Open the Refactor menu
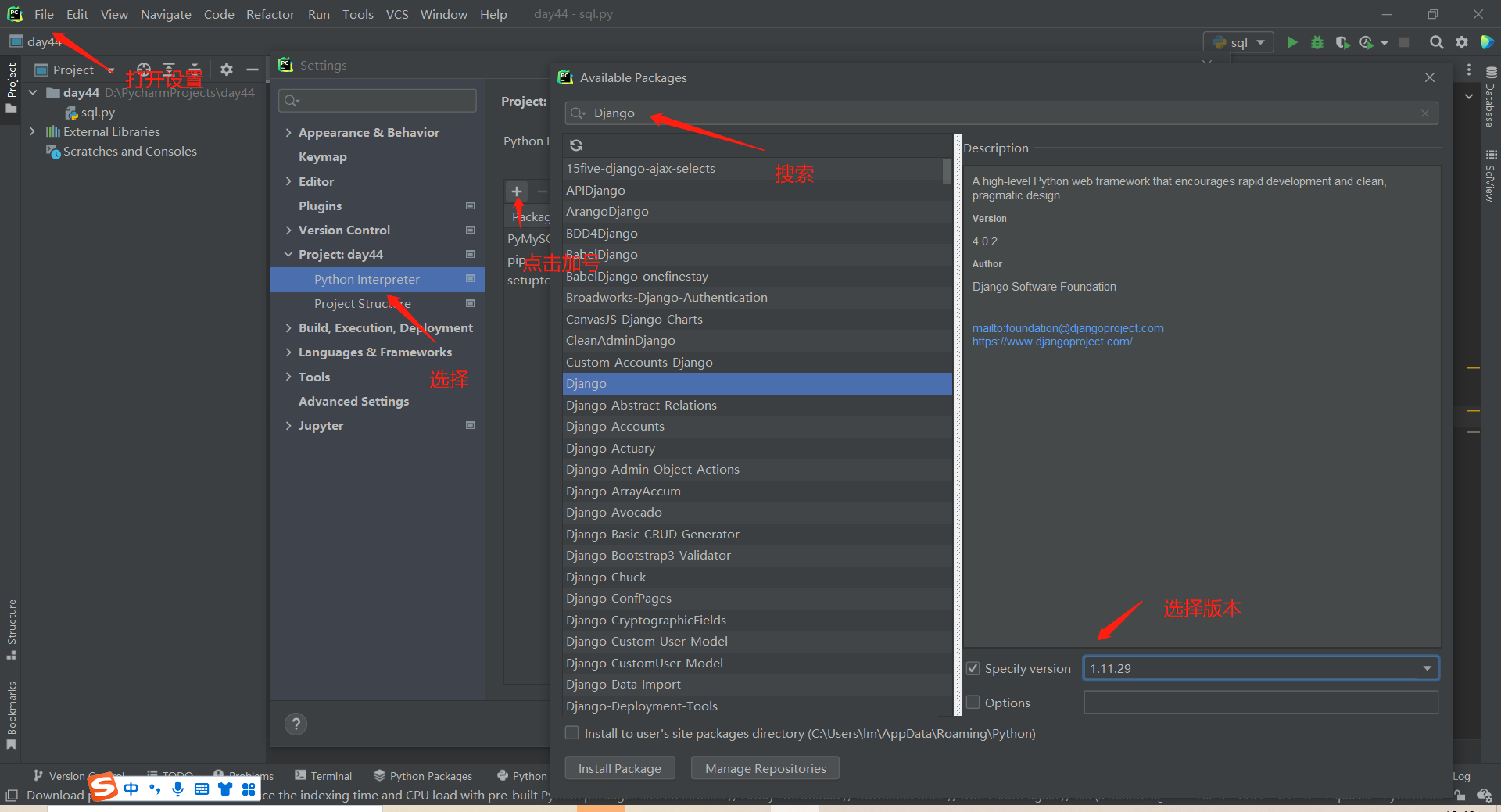The height and width of the screenshot is (812, 1501). (x=270, y=14)
